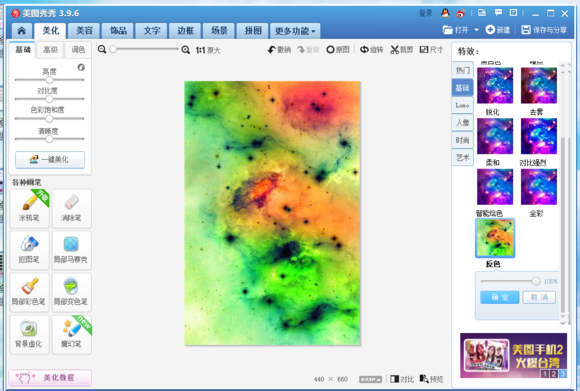Click the Weibo icon in title bar
580x391 pixels.
tap(461, 13)
